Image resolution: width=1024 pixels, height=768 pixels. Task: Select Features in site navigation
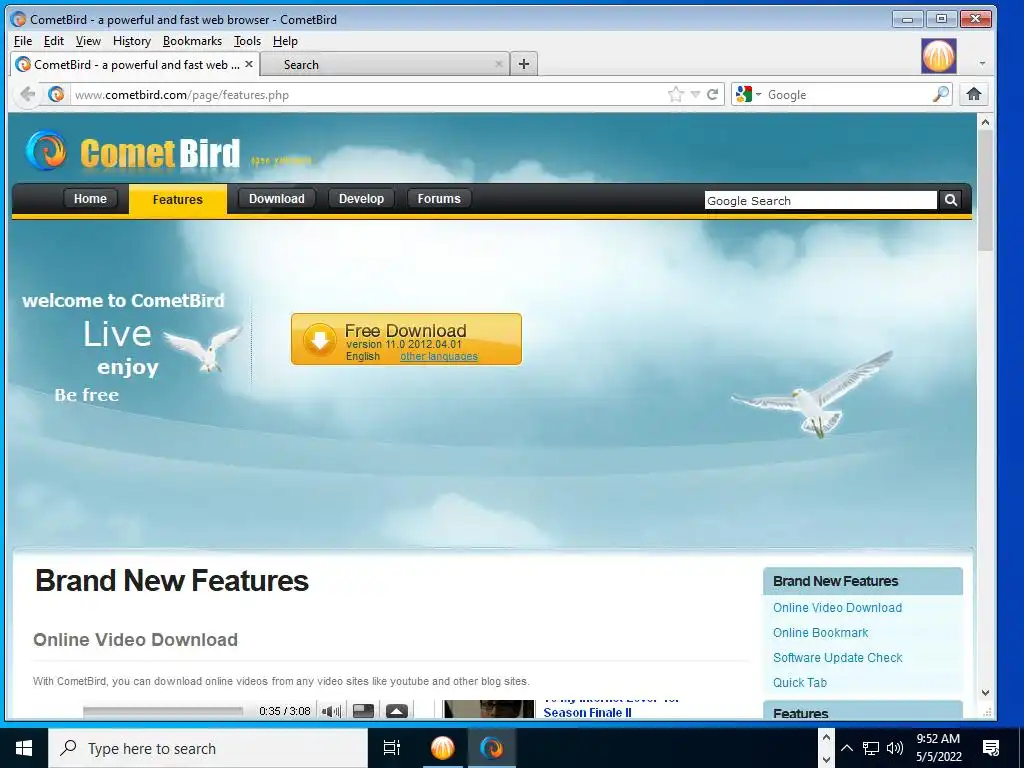click(x=178, y=199)
